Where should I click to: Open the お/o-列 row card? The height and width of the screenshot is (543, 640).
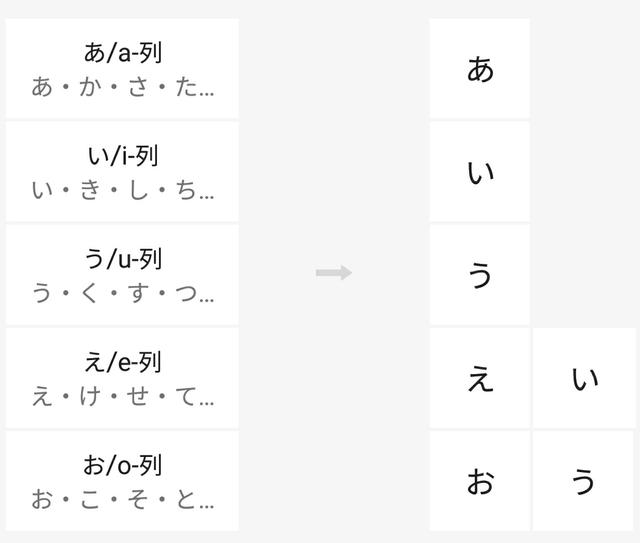(x=122, y=480)
